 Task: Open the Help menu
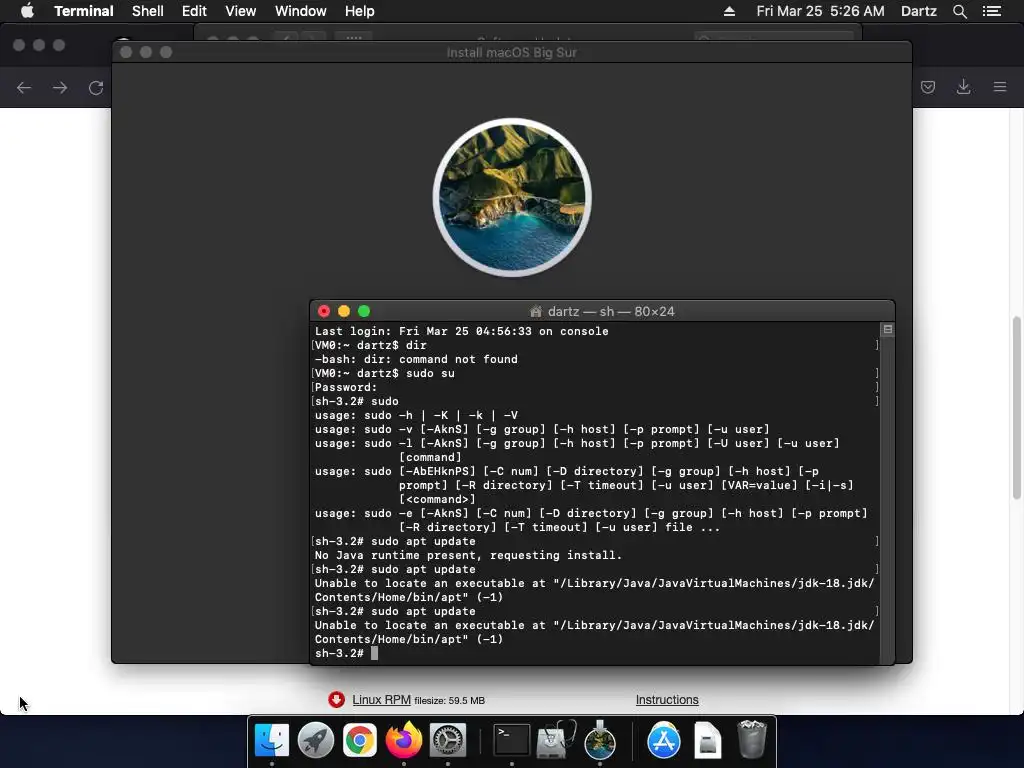point(360,11)
